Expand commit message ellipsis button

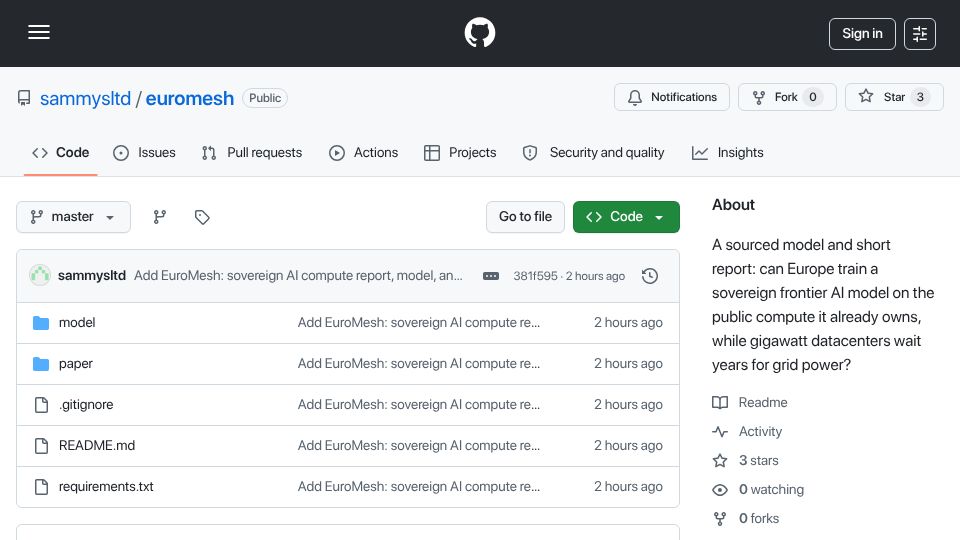point(491,276)
